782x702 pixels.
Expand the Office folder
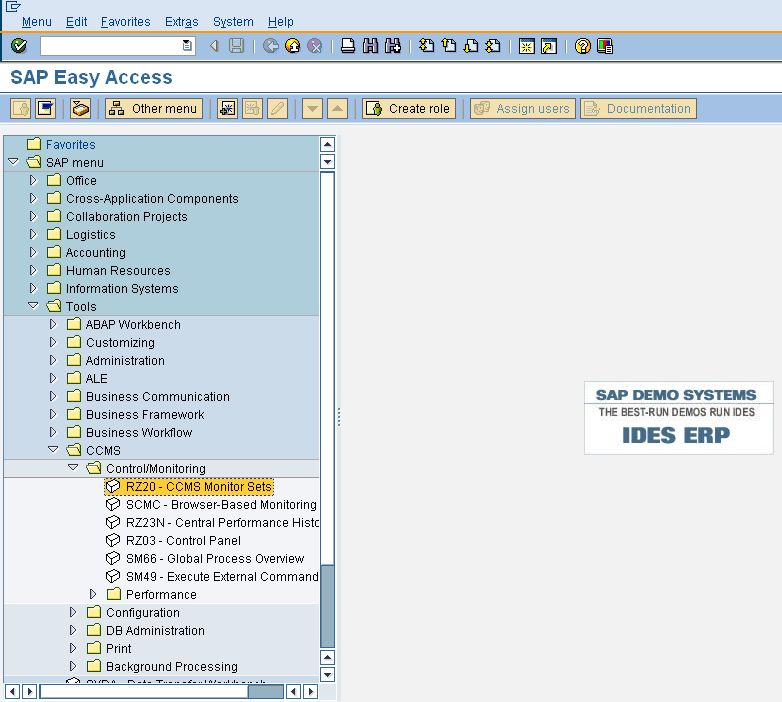click(33, 180)
